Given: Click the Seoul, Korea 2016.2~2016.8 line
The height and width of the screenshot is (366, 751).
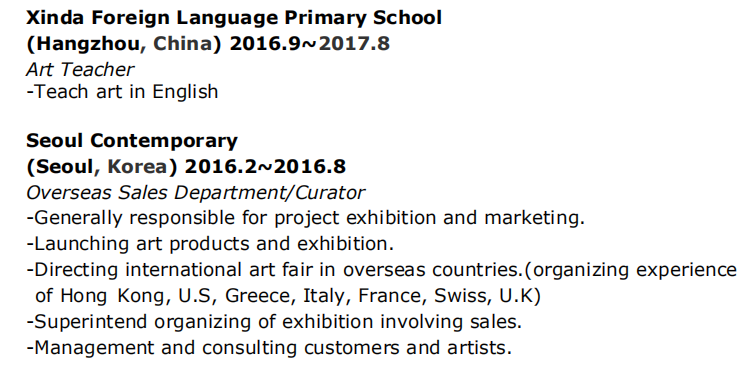Looking at the screenshot, I should tap(186, 167).
